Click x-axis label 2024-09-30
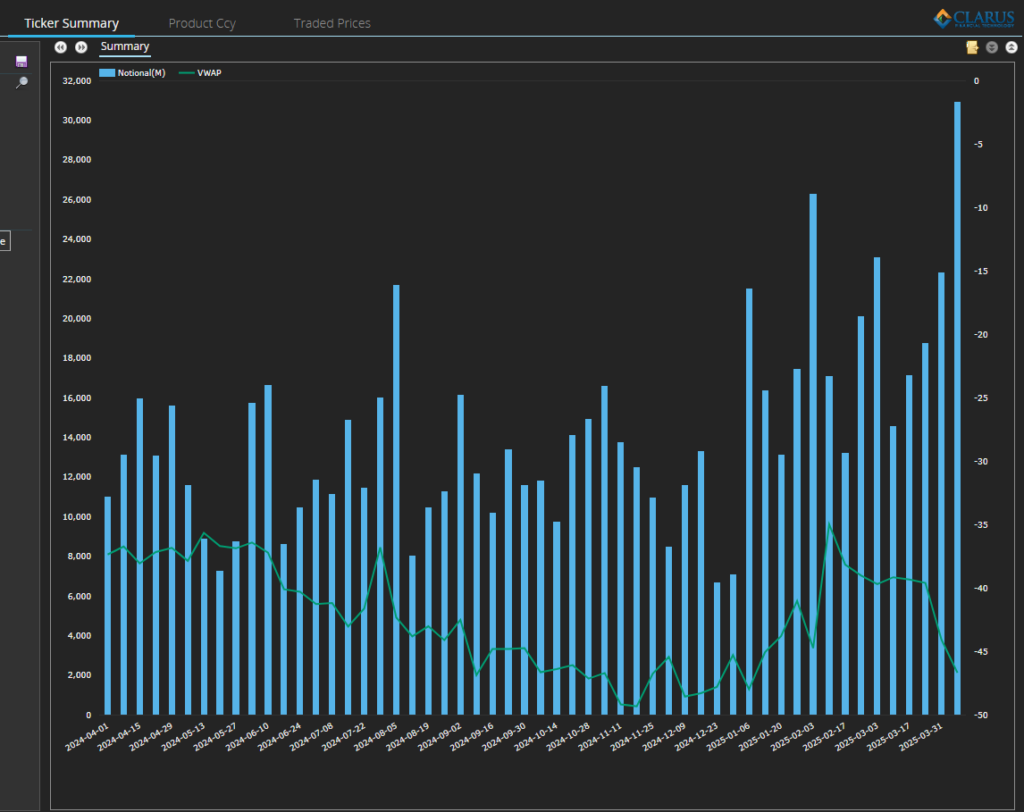This screenshot has width=1024, height=812. point(504,736)
